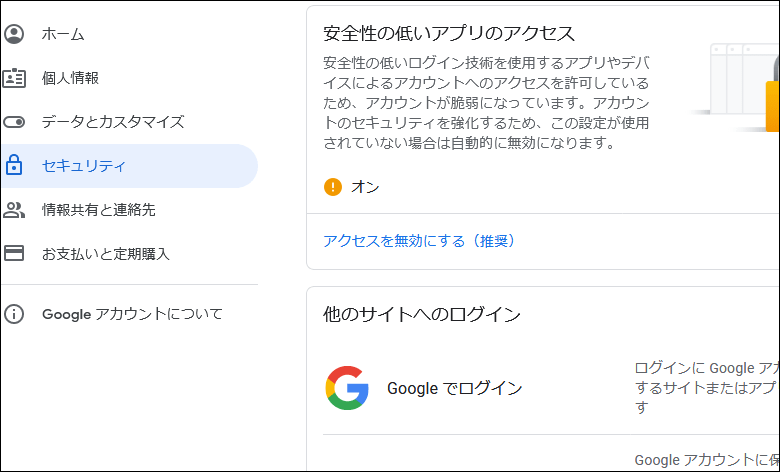Select データとカスタマイズ label in the sidebar
Screen dimensions: 780x472
(x=113, y=122)
